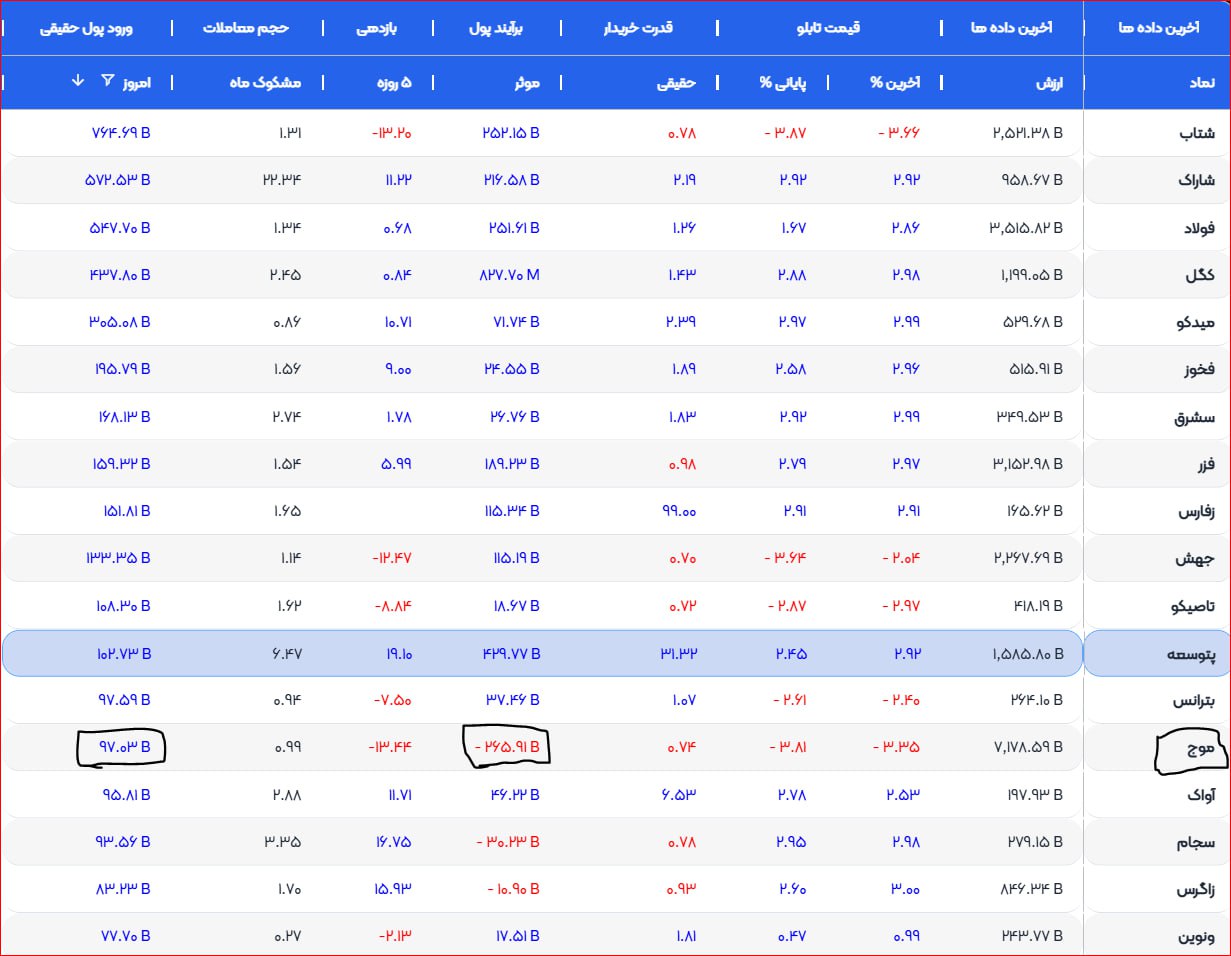This screenshot has height=956, width=1231.
Task: Select the حقیقی column header
Action: tap(675, 83)
